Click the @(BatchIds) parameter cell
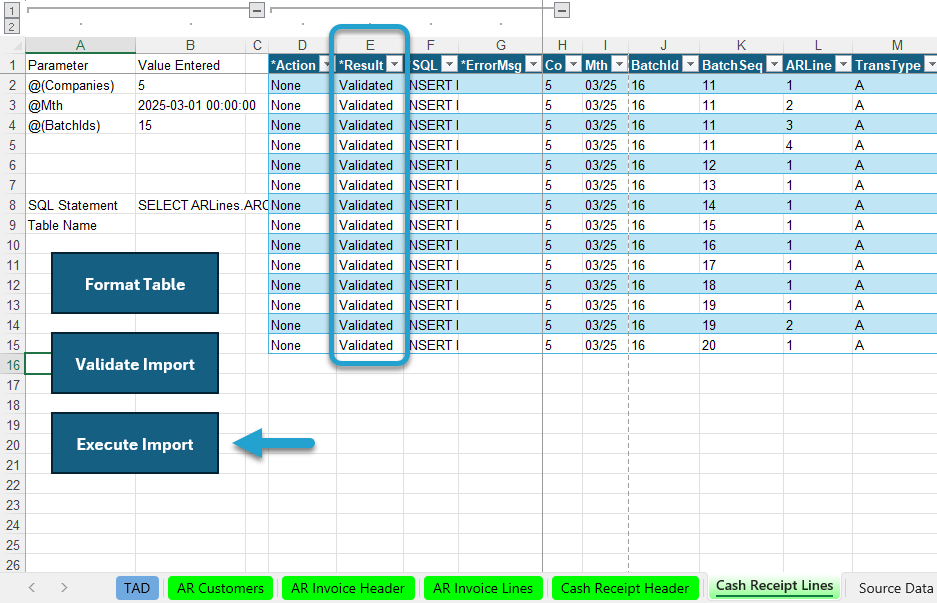This screenshot has width=937, height=603. coord(81,125)
